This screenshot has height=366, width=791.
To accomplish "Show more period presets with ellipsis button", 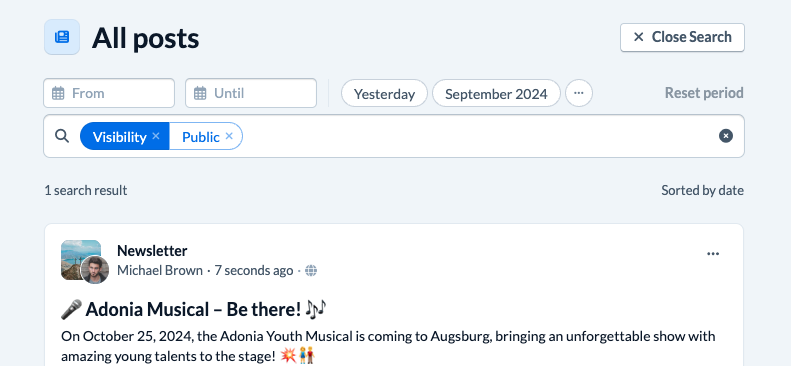I will click(x=579, y=93).
